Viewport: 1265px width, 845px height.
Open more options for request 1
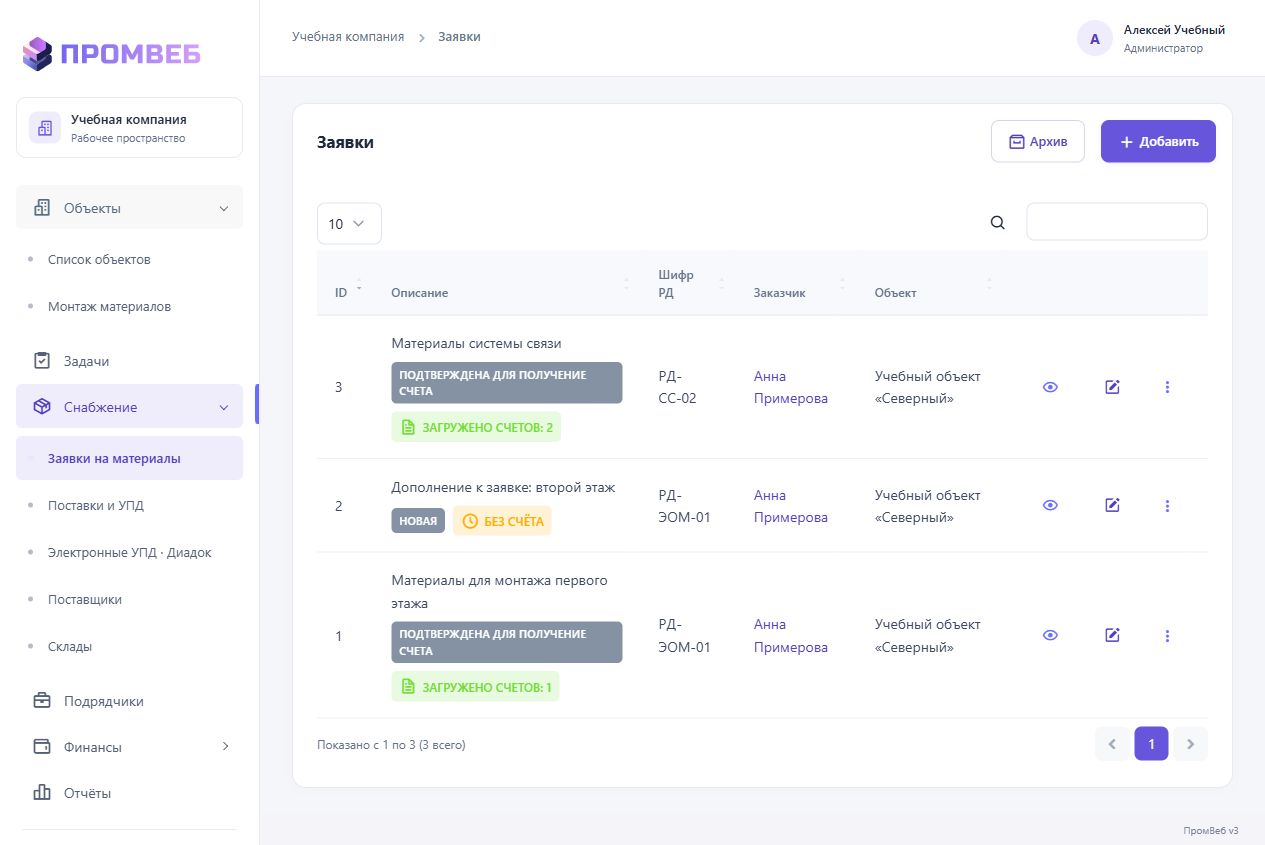point(1167,635)
